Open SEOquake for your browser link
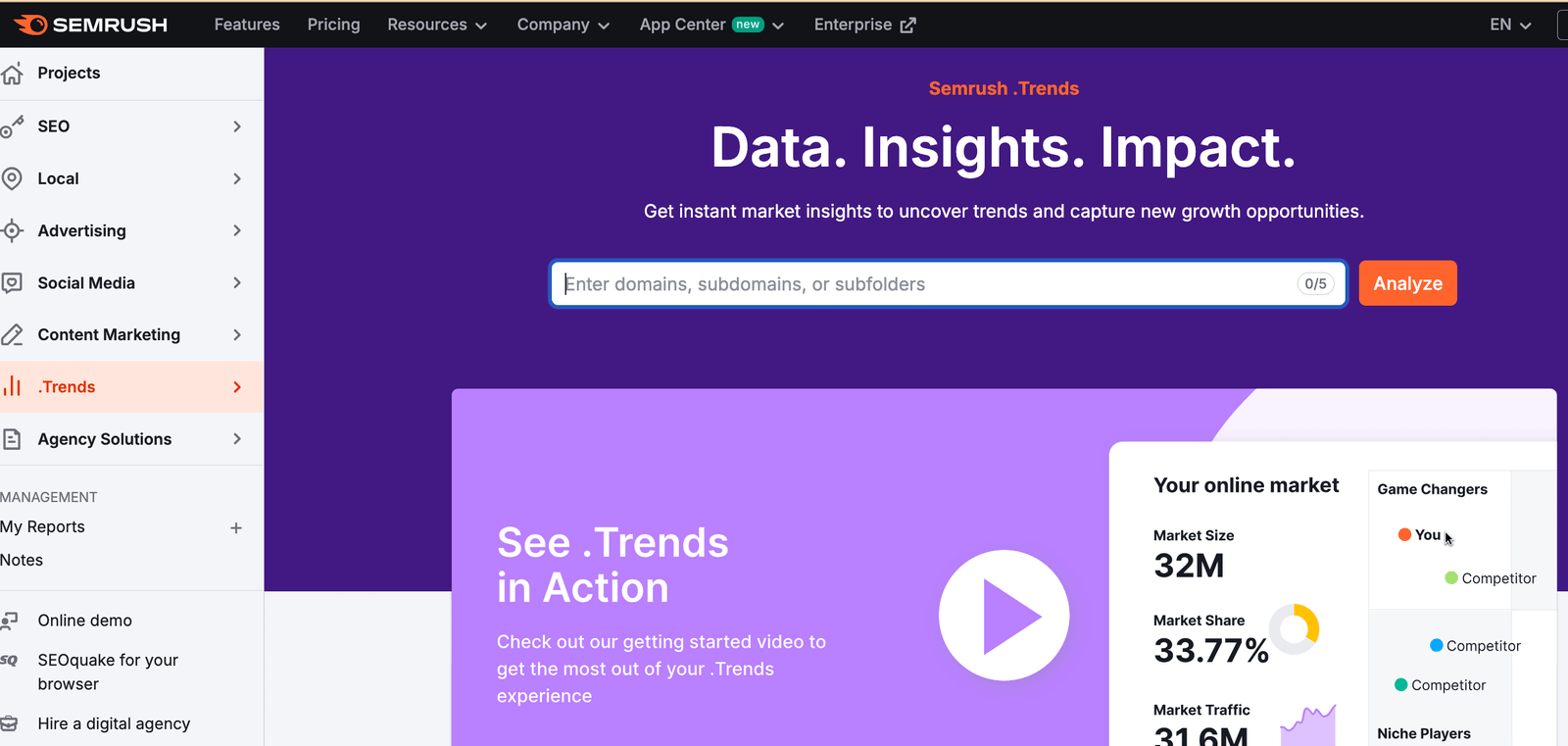The height and width of the screenshot is (746, 1568). (x=108, y=672)
